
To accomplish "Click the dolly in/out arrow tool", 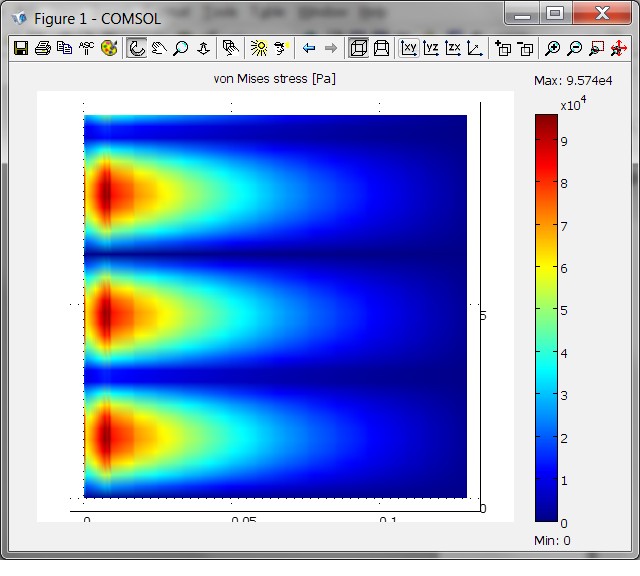I will (203, 48).
